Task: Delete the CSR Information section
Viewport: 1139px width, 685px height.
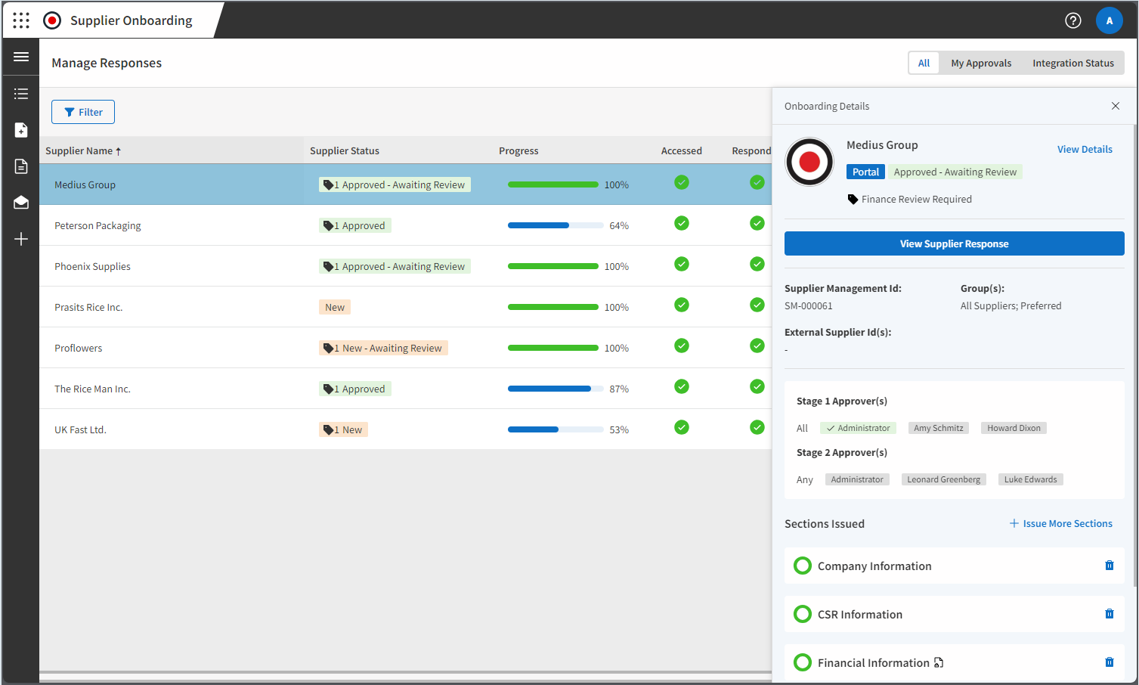Action: point(1109,614)
